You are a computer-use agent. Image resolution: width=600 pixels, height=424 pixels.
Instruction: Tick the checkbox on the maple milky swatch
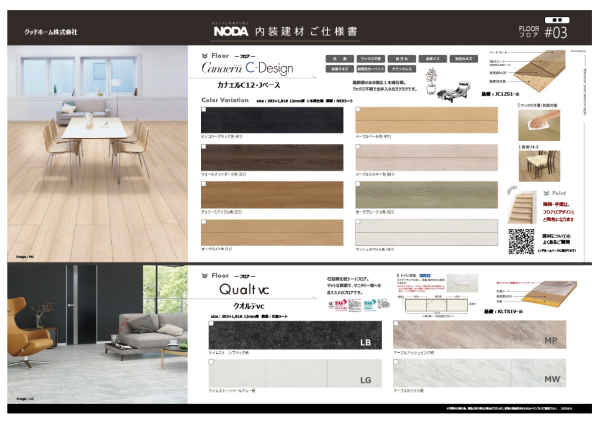click(358, 147)
